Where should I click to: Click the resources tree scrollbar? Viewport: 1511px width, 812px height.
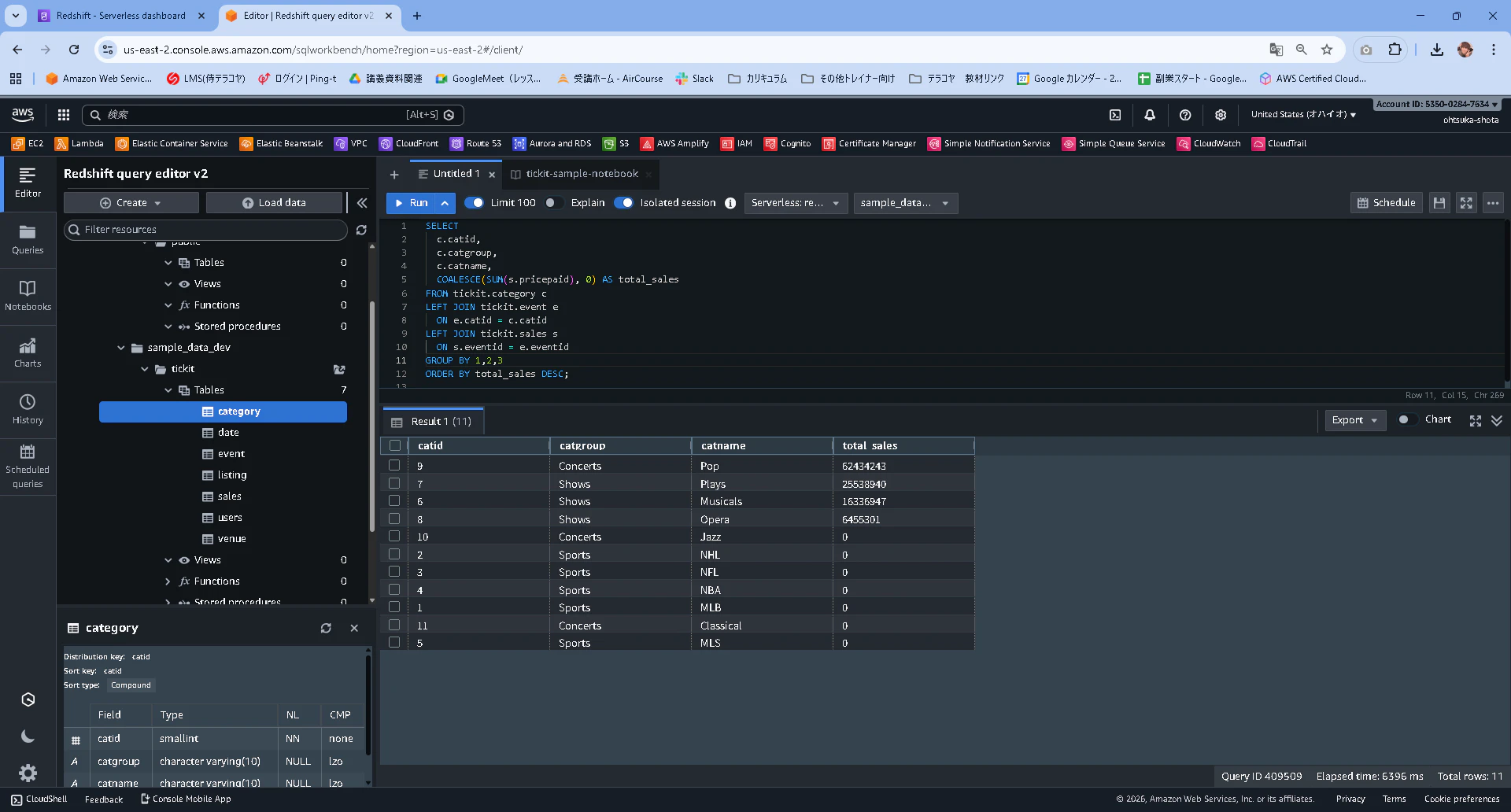[371, 417]
